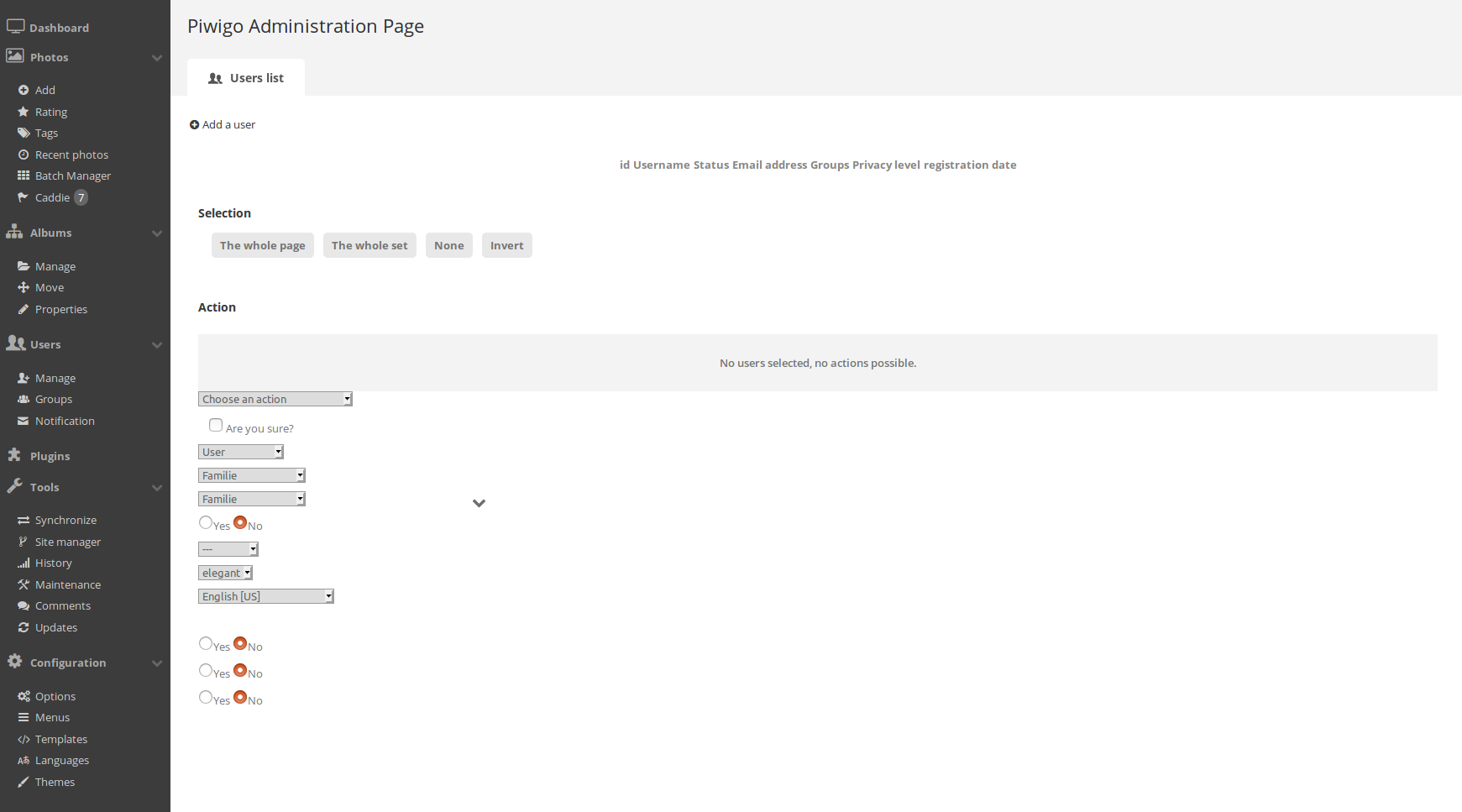Click the Caddie count badge 7
Image resolution: width=1462 pixels, height=812 pixels.
tap(81, 197)
